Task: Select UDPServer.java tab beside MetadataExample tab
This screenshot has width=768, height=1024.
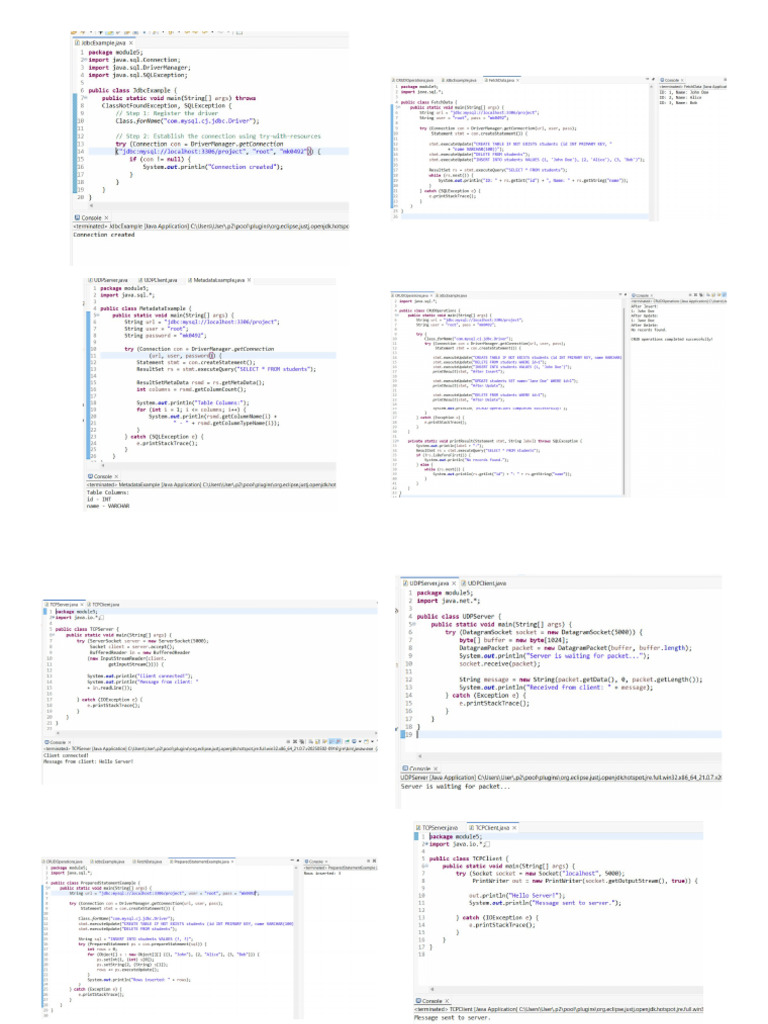Action: [109, 280]
